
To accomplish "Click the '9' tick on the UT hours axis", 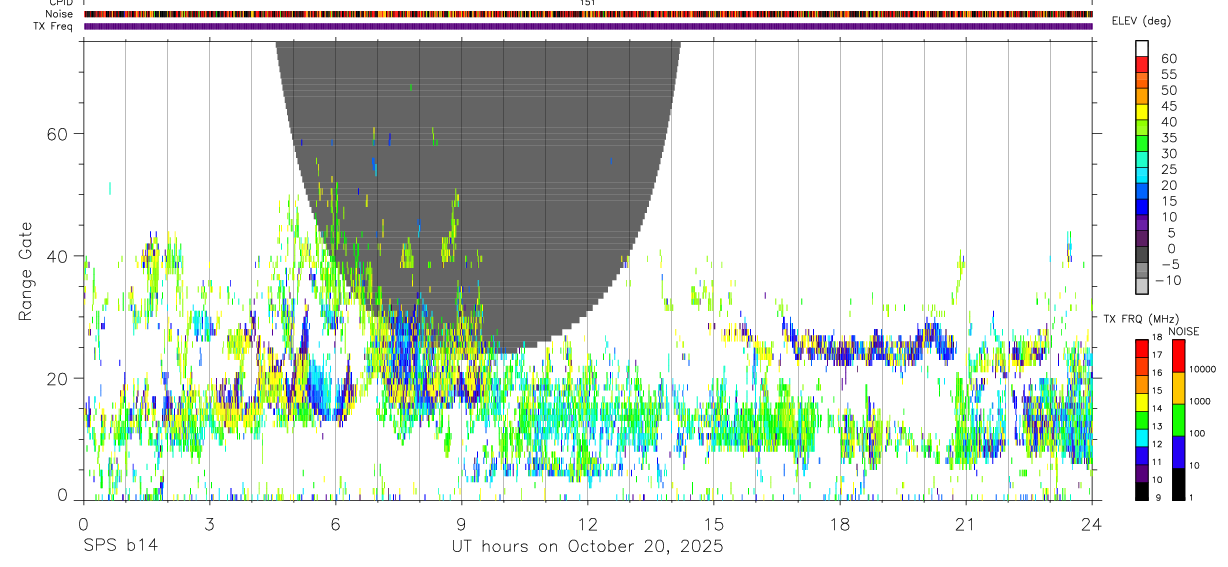I will (461, 524).
